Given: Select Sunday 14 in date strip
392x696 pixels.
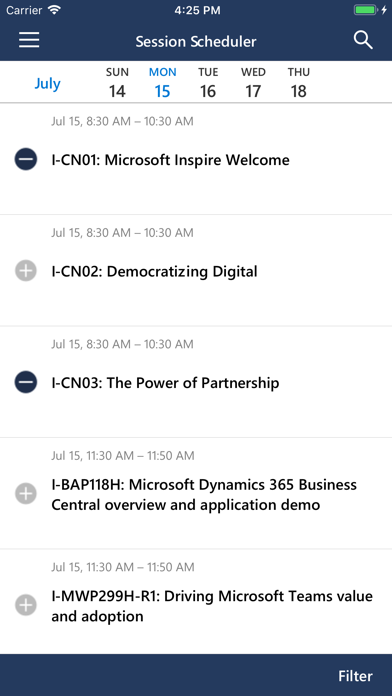Looking at the screenshot, I should pyautogui.click(x=117, y=83).
